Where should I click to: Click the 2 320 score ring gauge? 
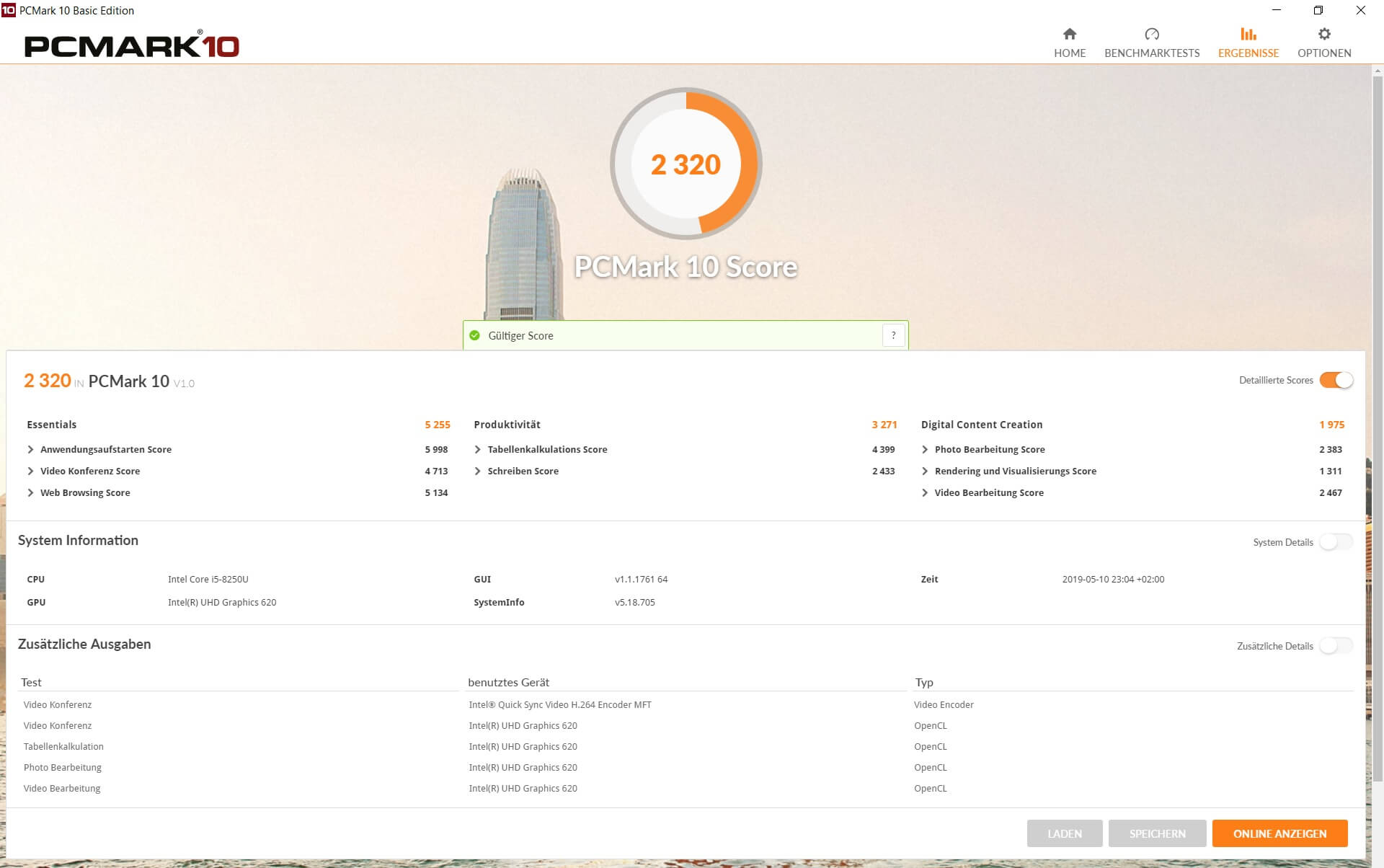[686, 164]
